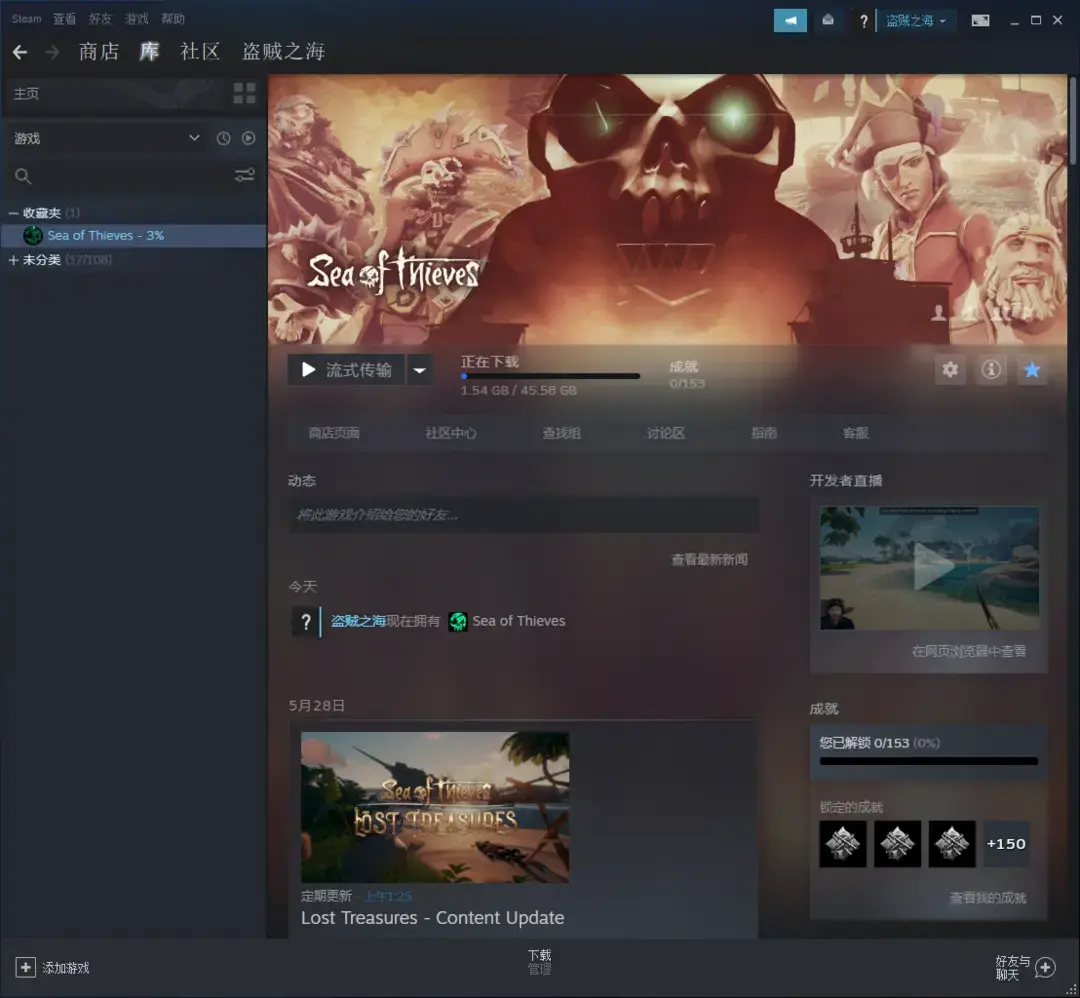Click the 盗贼之海 username link in activity

click(x=358, y=621)
